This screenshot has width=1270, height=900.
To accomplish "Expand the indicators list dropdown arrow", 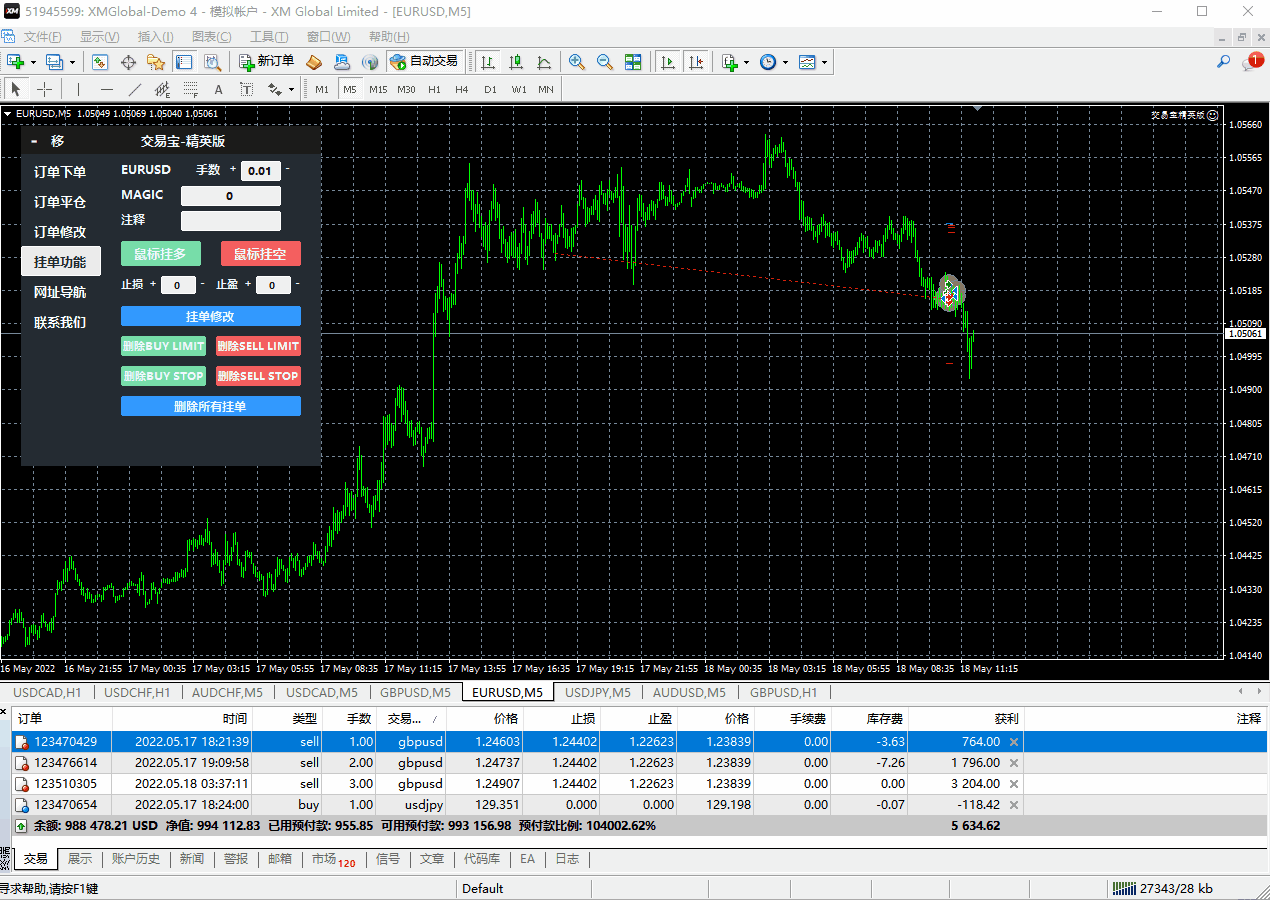I will 746,62.
